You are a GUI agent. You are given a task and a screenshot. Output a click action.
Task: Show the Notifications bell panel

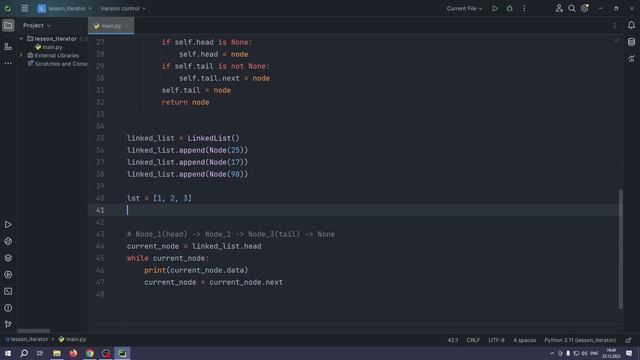tap(631, 25)
